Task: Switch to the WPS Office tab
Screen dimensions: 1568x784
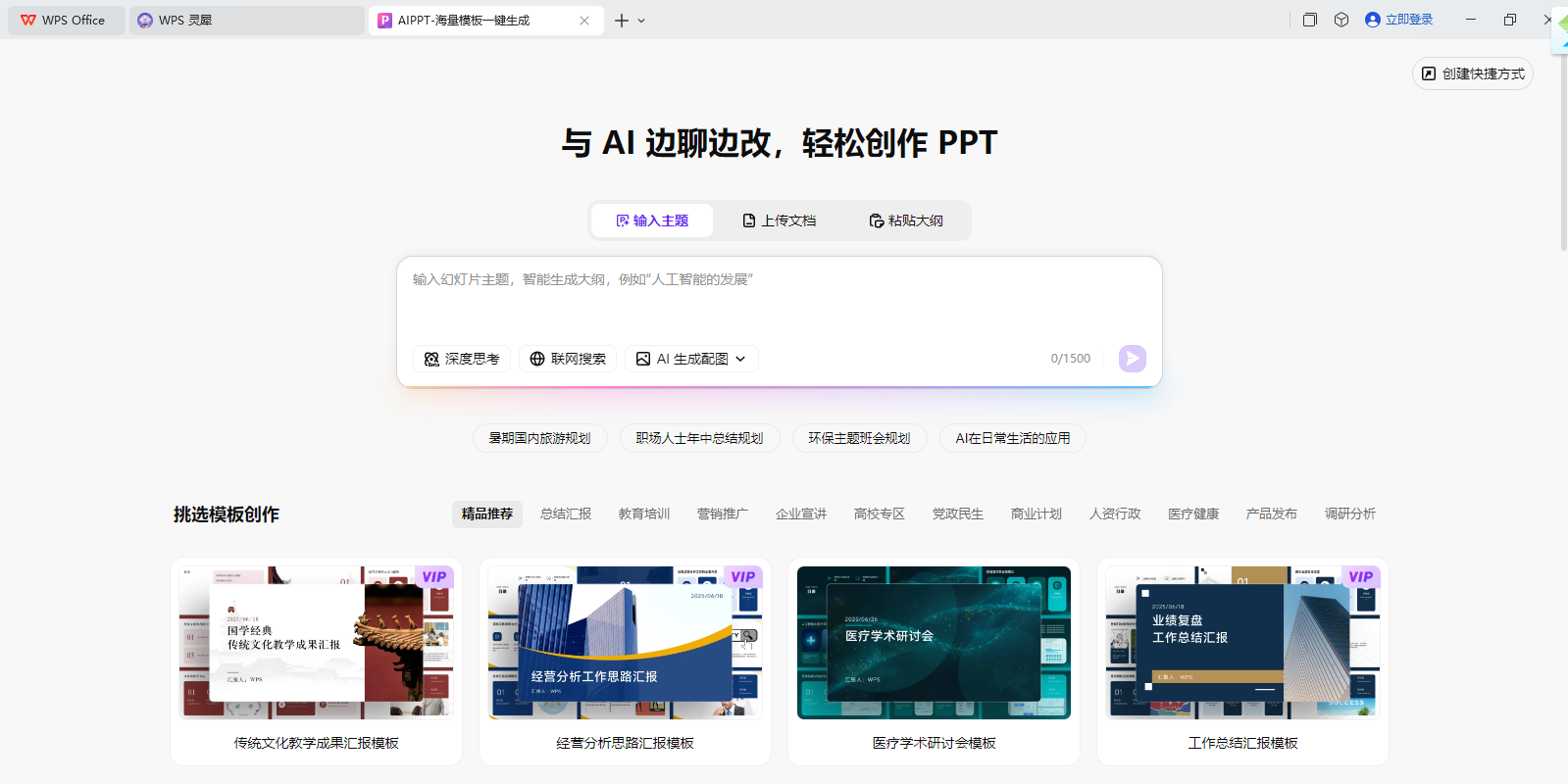Action: coord(66,21)
